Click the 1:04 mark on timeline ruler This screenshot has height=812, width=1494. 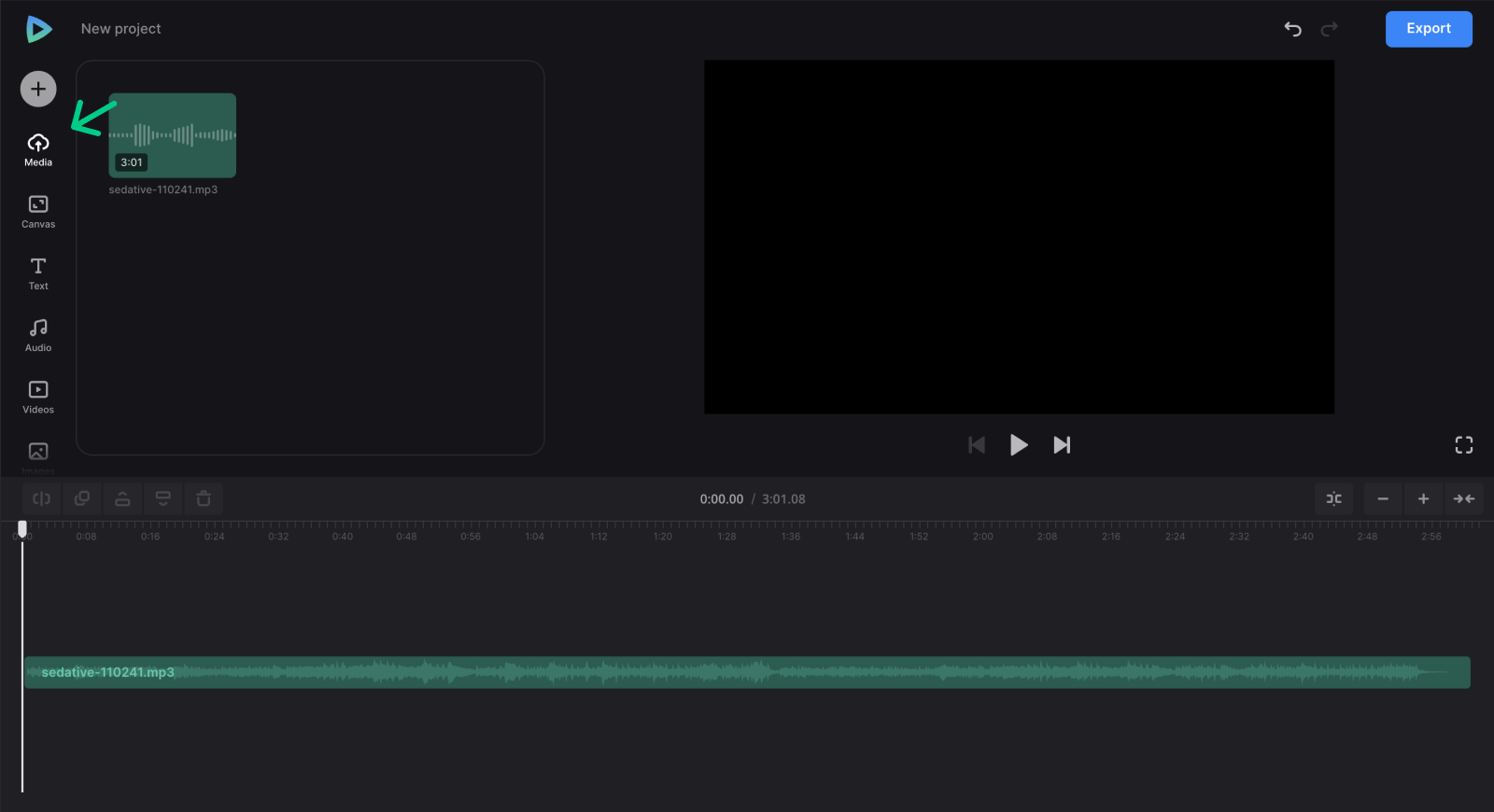click(535, 537)
